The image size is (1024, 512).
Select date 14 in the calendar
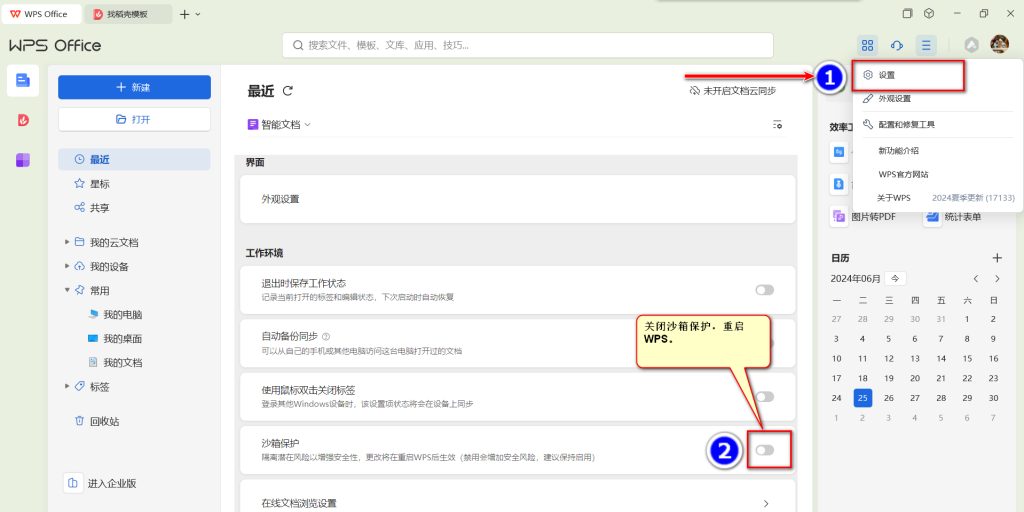[941, 359]
